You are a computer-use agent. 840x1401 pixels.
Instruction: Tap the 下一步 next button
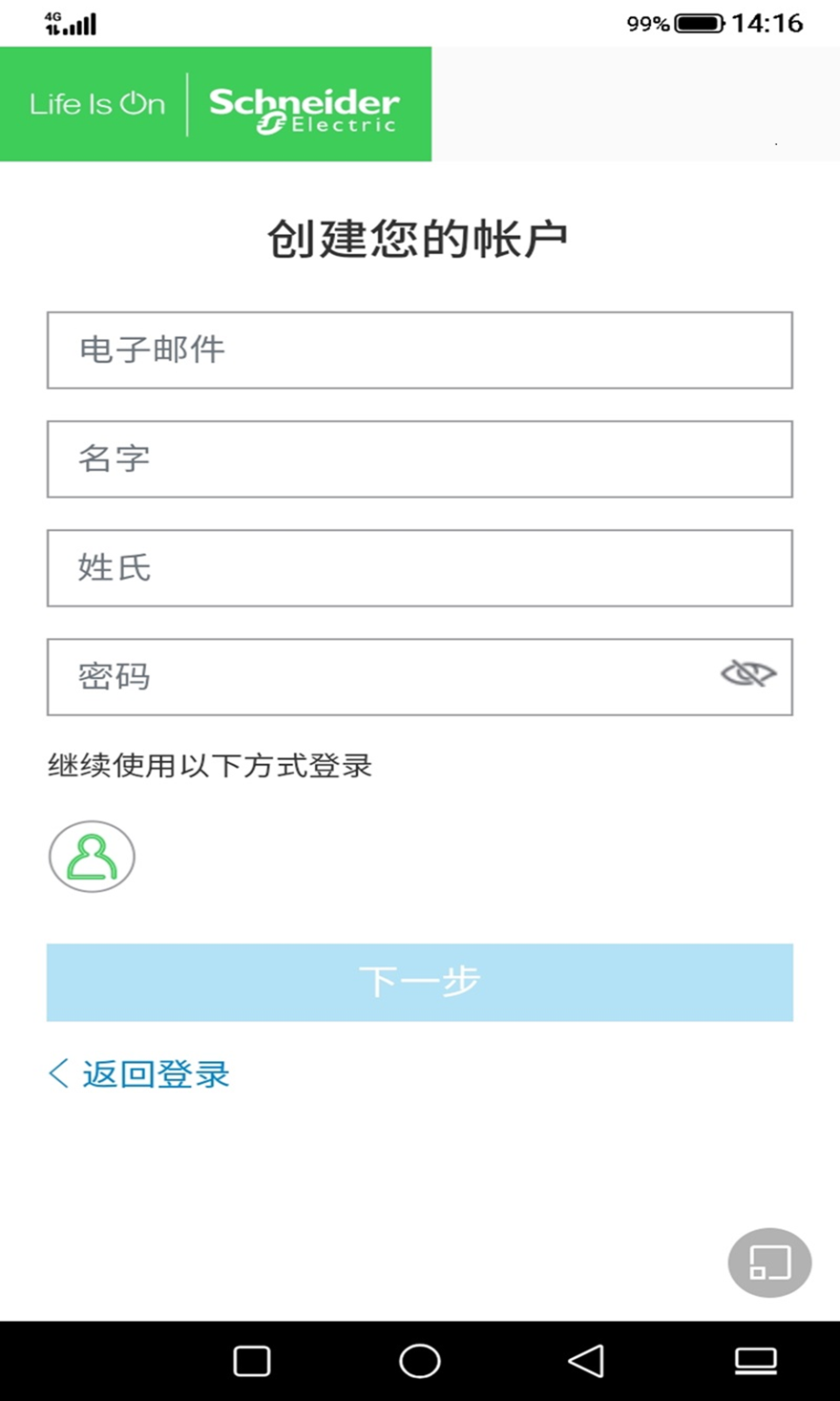click(420, 981)
